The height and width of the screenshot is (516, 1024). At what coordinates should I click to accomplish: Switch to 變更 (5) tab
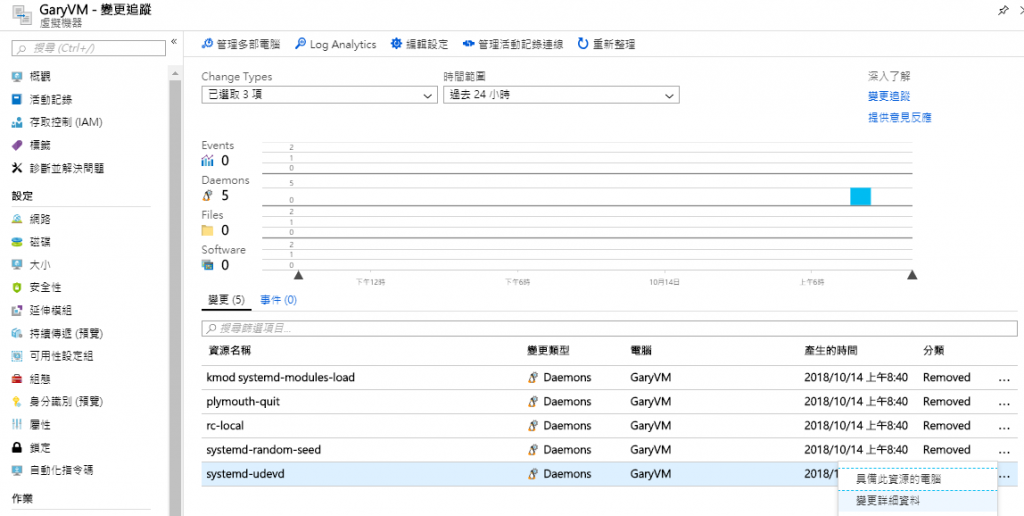[x=226, y=300]
